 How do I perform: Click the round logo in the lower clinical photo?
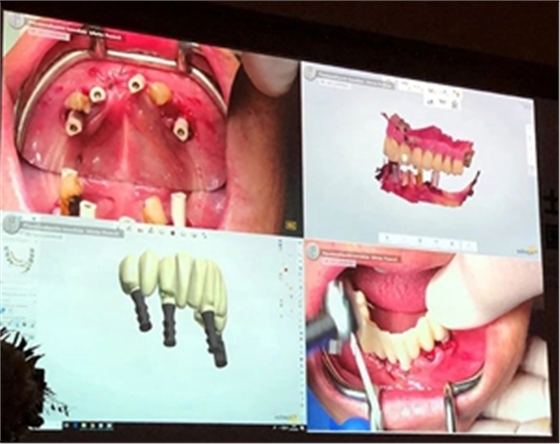314,251
